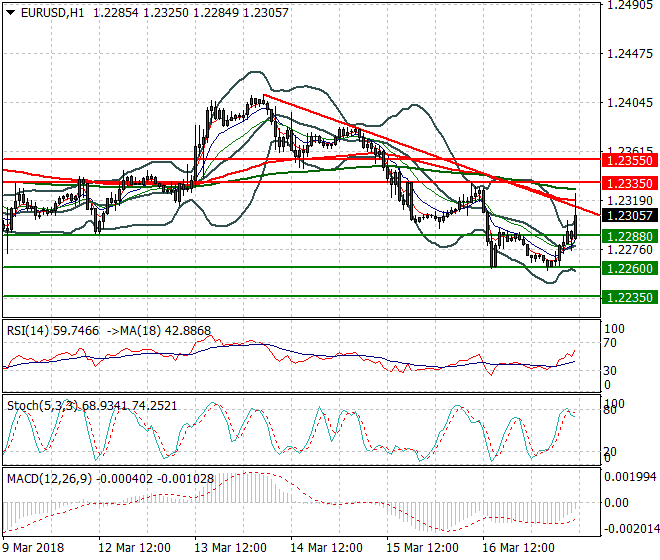Click the 1.24475 price scale value
The width and height of the screenshot is (660, 560).
click(630, 54)
